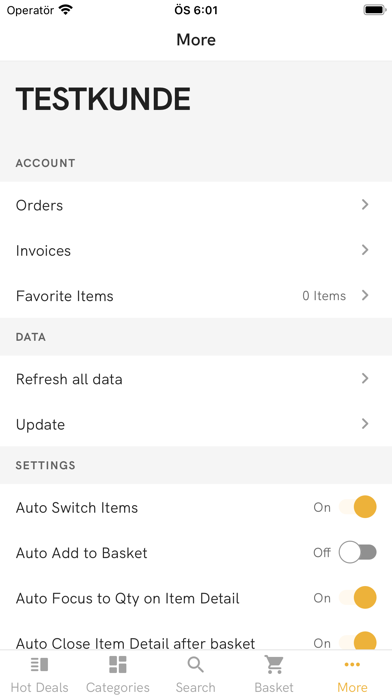Toggle Auto Close Item Detail after basket

(358, 641)
